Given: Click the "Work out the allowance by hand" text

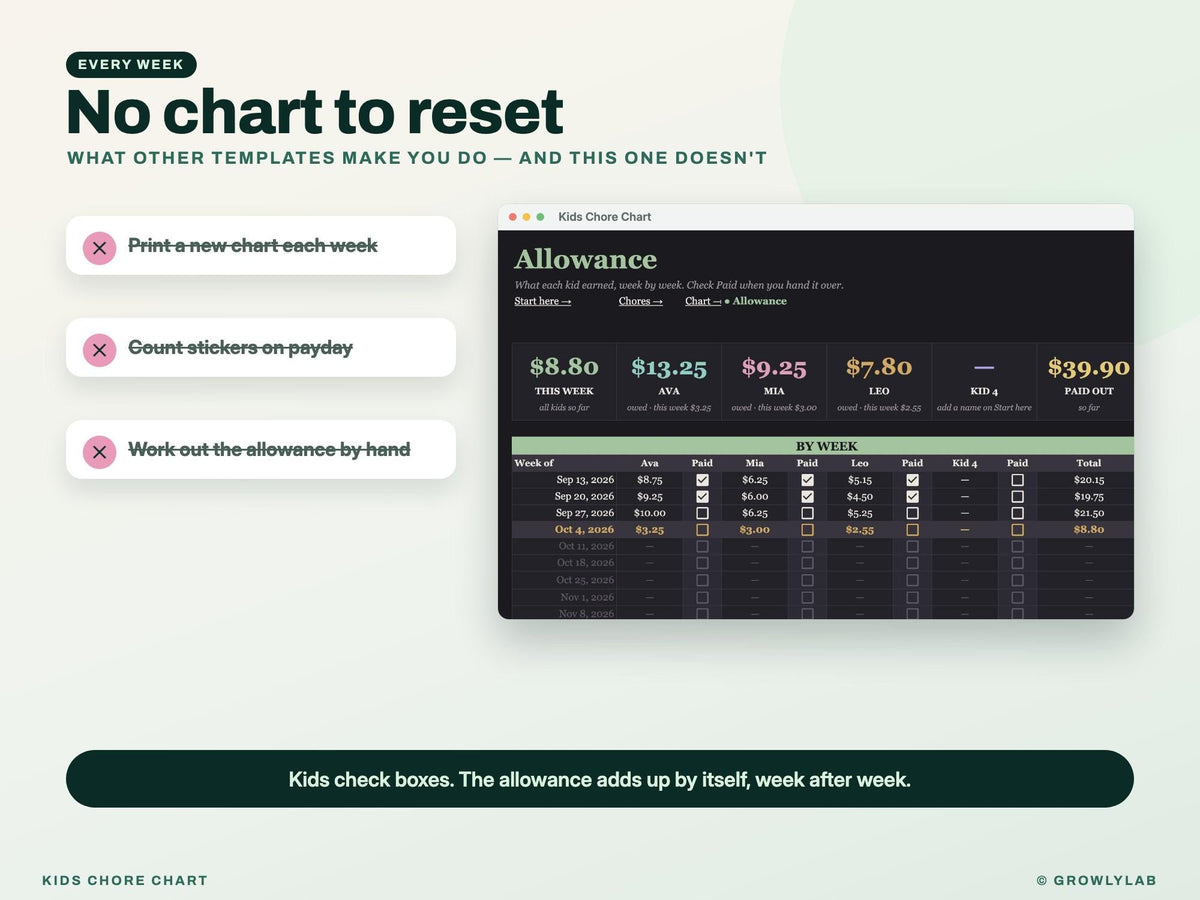Looking at the screenshot, I should 270,450.
